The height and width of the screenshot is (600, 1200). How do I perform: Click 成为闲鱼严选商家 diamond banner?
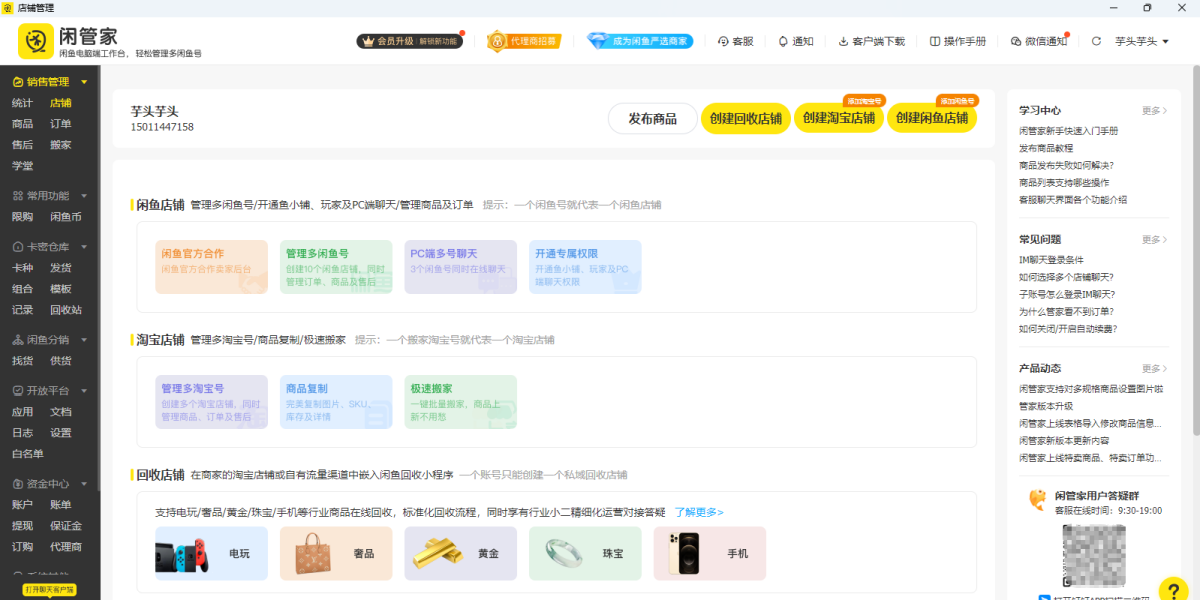point(640,41)
